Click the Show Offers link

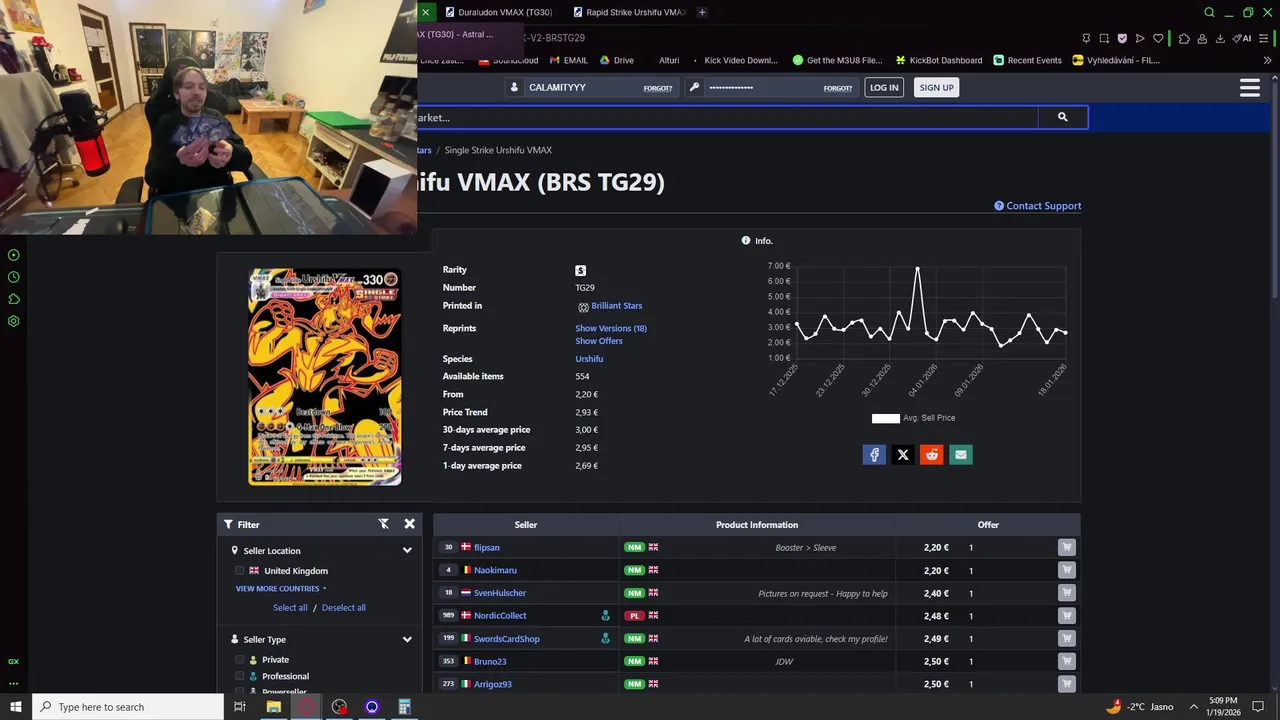point(599,341)
